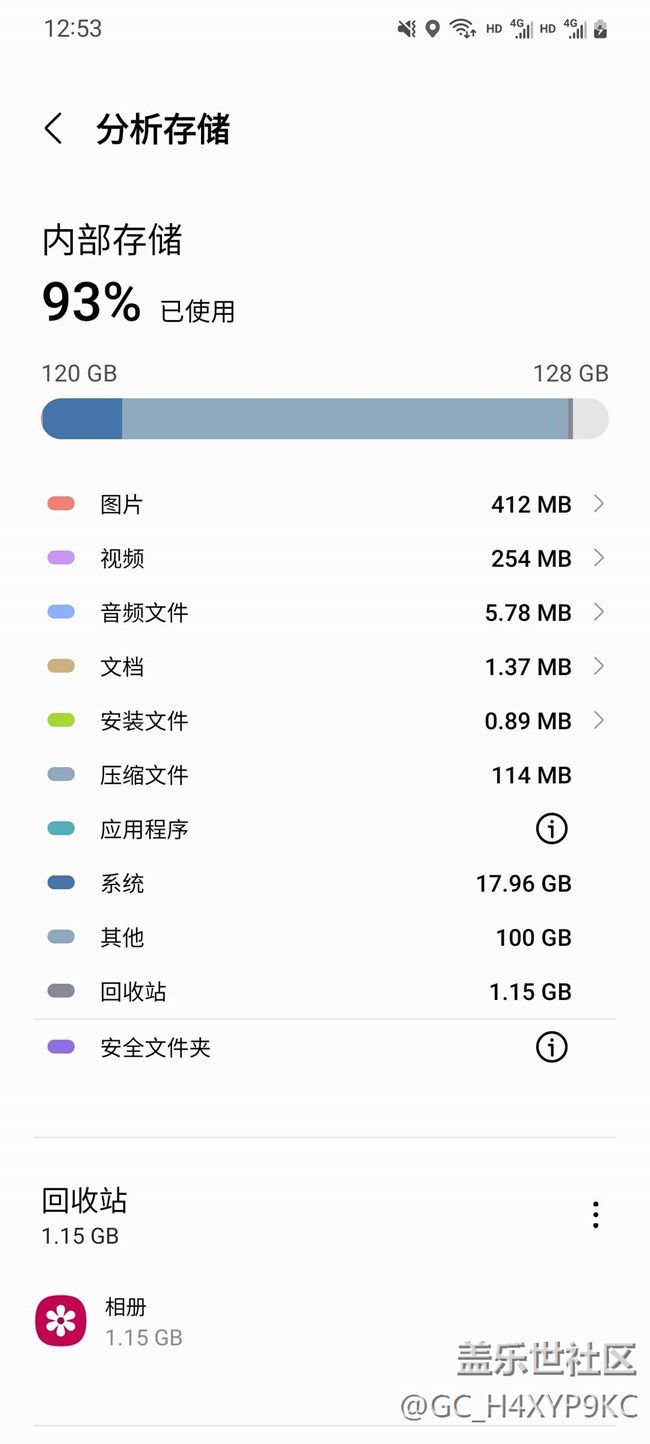
Task: Expand 安装文件 row chevron
Action: (x=598, y=720)
